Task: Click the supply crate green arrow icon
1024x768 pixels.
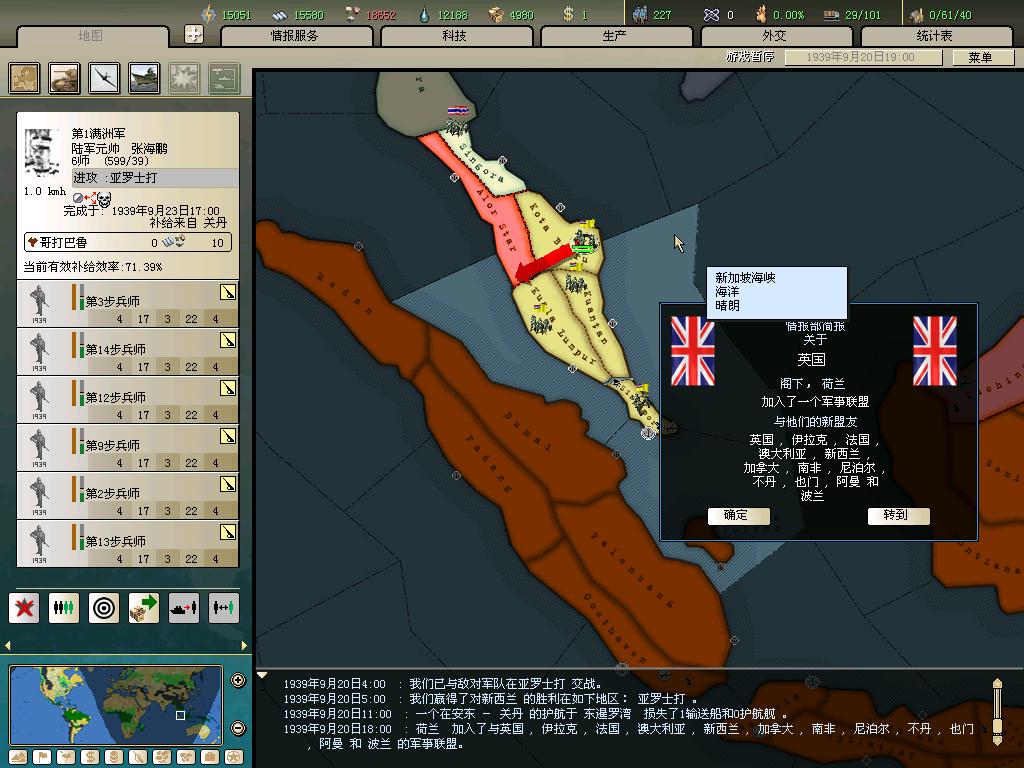Action: 144,607
